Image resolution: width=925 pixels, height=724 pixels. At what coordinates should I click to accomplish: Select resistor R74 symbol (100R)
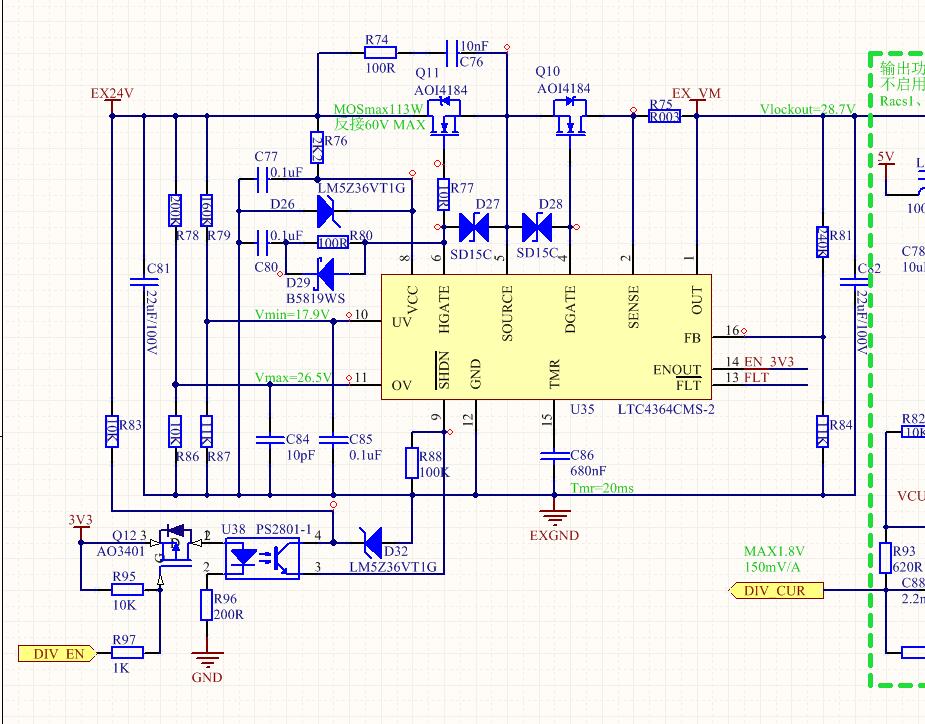click(381, 53)
